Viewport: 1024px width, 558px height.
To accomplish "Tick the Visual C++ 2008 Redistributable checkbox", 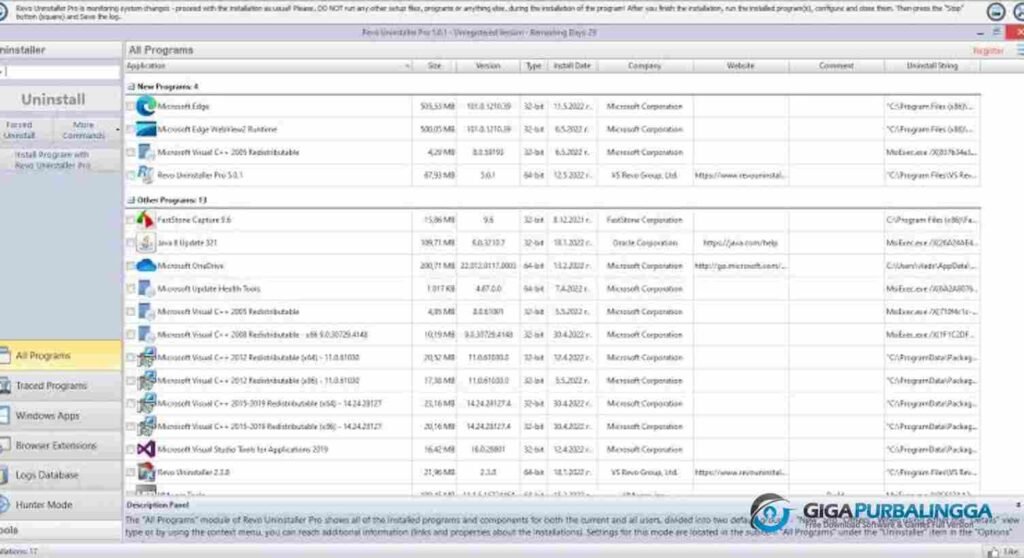I will (131, 335).
